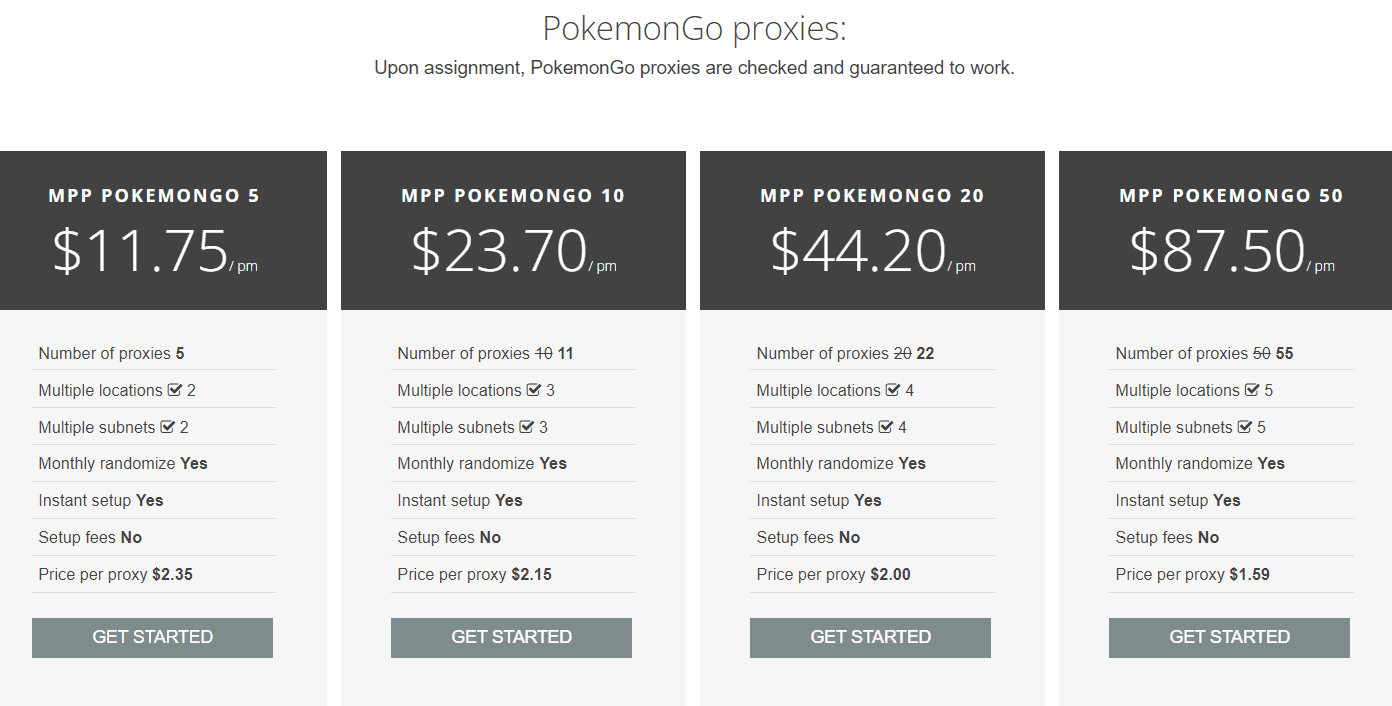Click the $87.50 price heading
The height and width of the screenshot is (706, 1392).
pos(1217,251)
